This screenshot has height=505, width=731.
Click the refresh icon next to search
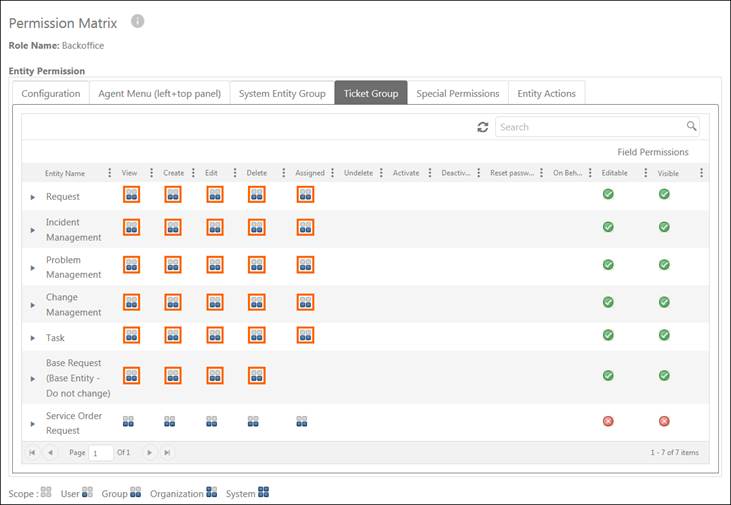click(x=483, y=127)
